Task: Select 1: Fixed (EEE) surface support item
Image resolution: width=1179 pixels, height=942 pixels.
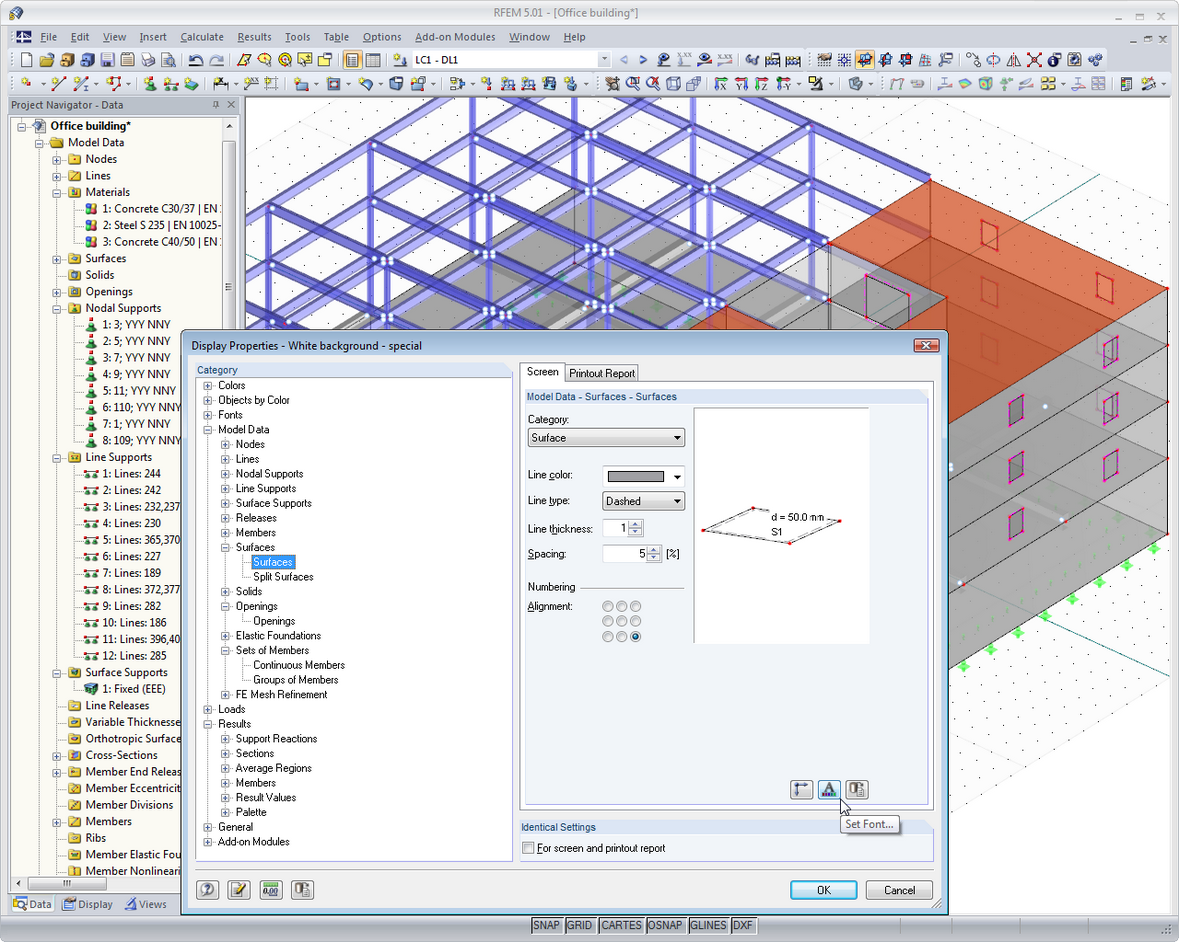Action: click(134, 689)
